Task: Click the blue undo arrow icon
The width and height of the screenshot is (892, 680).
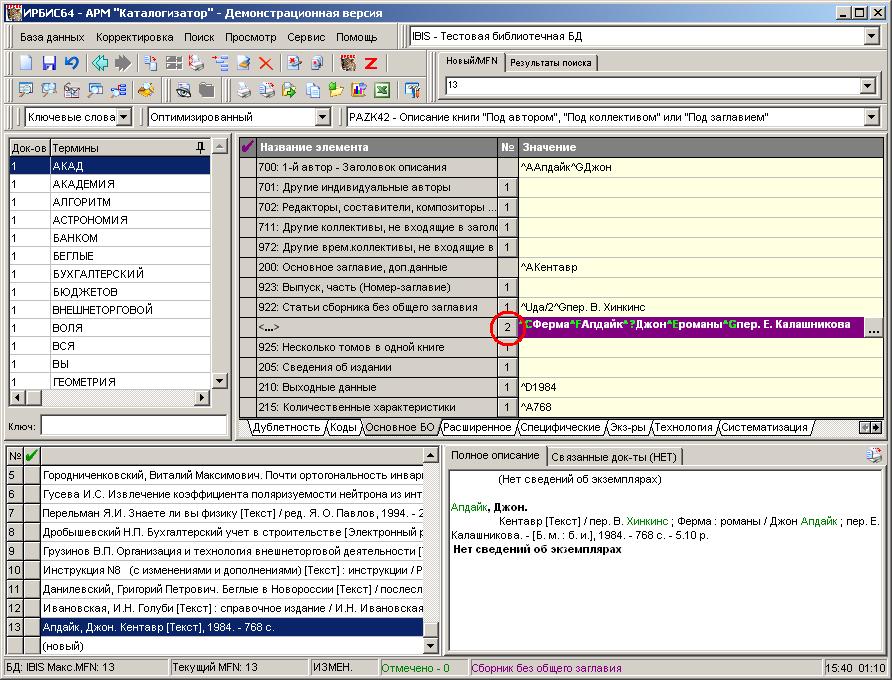Action: tap(71, 63)
